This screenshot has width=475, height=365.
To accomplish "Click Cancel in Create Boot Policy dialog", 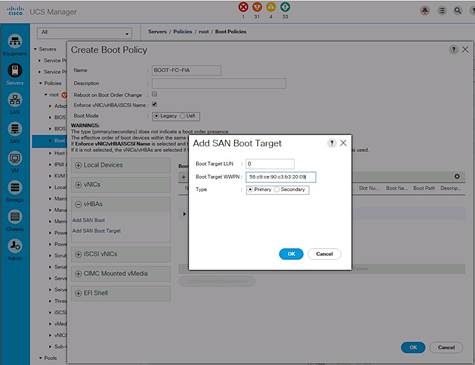I will coord(446,347).
